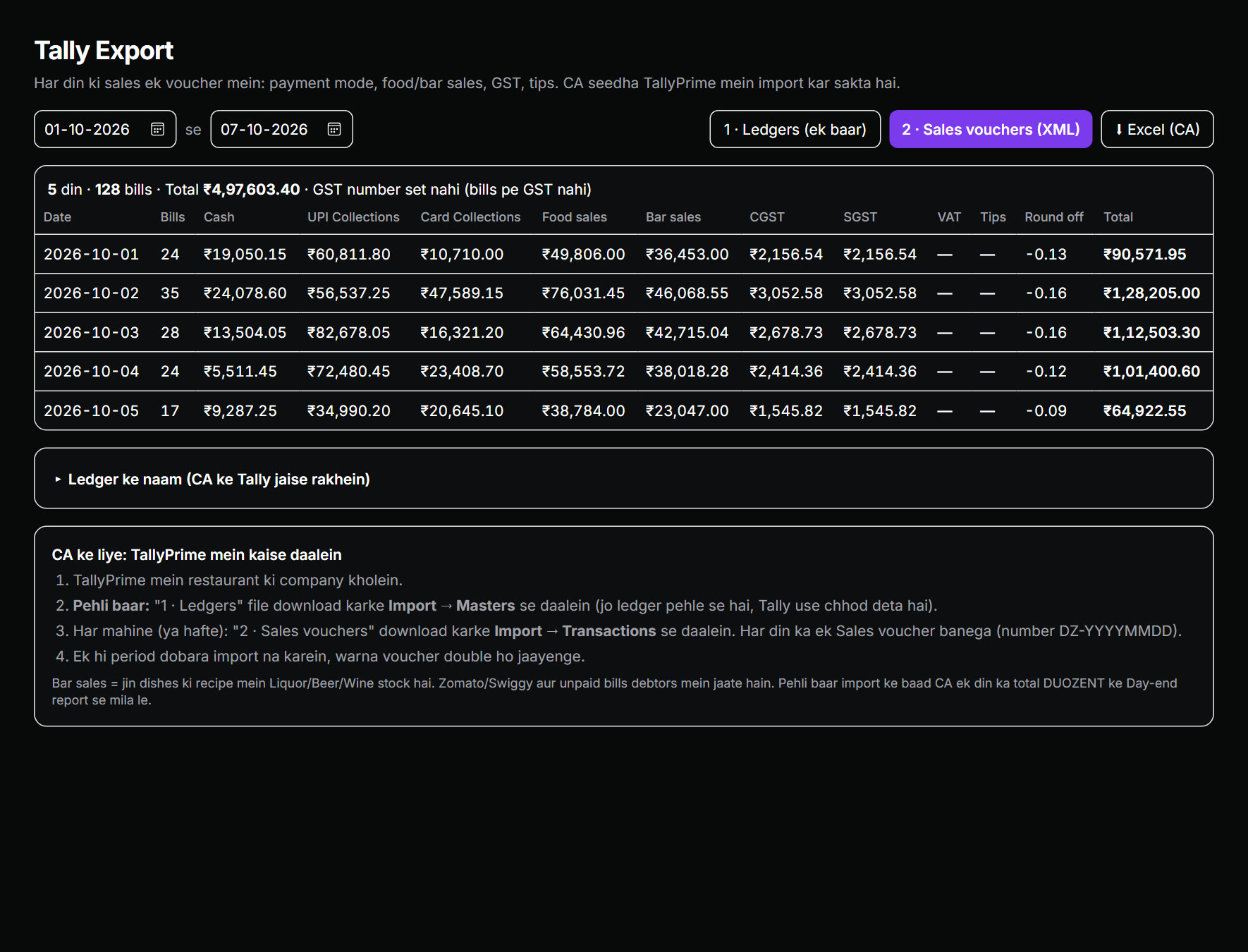
Task: Click the summary total ₹4,97,603.40
Action: pos(251,189)
